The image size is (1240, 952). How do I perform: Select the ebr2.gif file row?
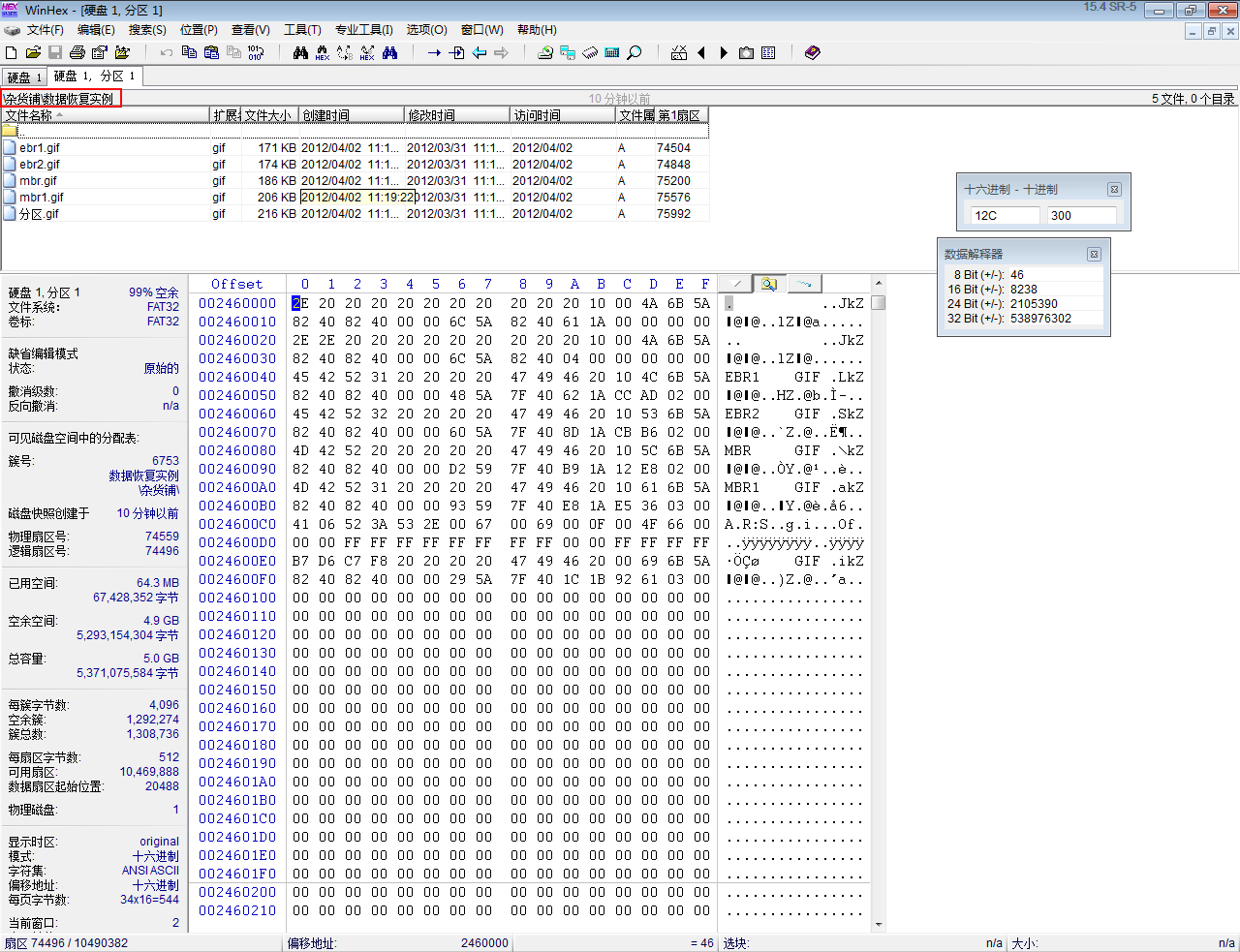355,165
